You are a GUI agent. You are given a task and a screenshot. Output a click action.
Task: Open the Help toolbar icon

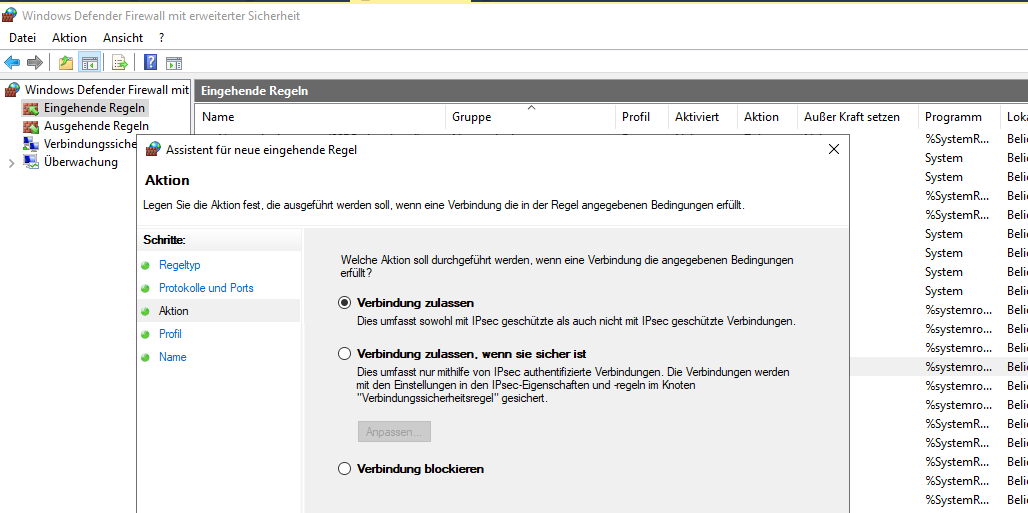[151, 62]
